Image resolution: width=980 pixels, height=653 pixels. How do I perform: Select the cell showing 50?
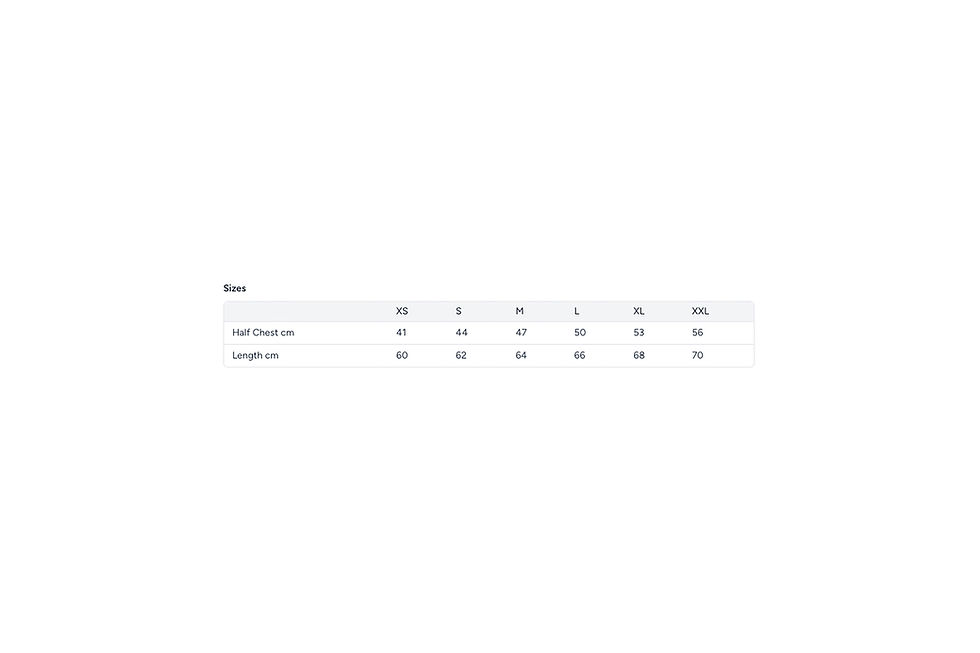[x=580, y=333]
